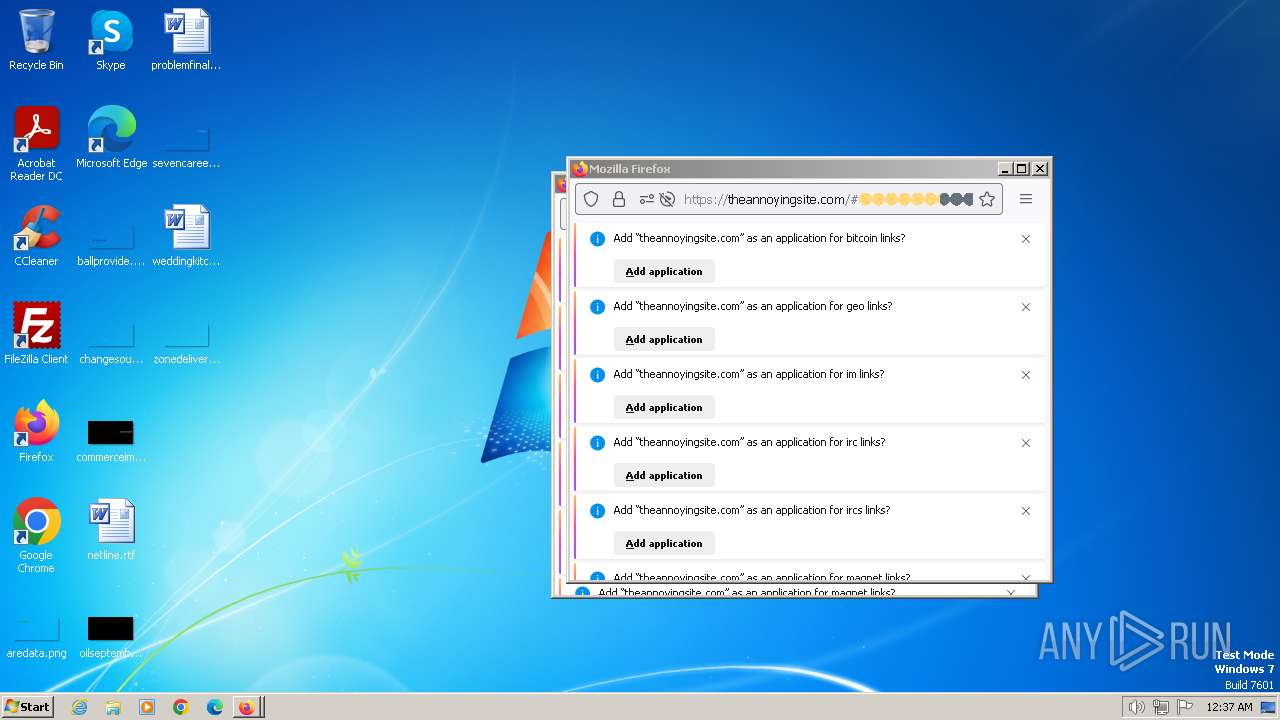
Task: Click the autoplay blocked icon in address bar
Action: tap(667, 199)
